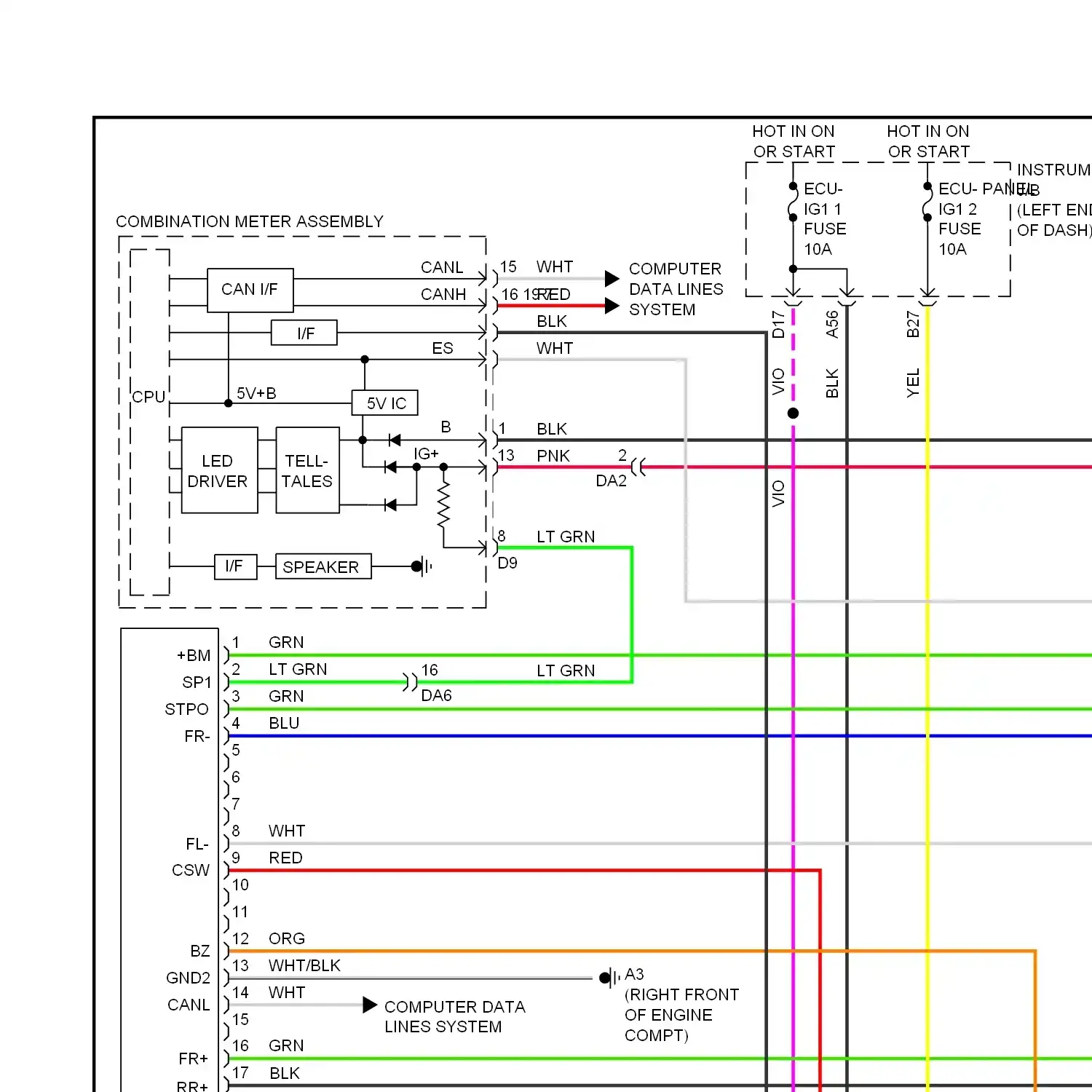Click the BLU wire label at pin 4
This screenshot has height=1092, width=1092.
(284, 723)
